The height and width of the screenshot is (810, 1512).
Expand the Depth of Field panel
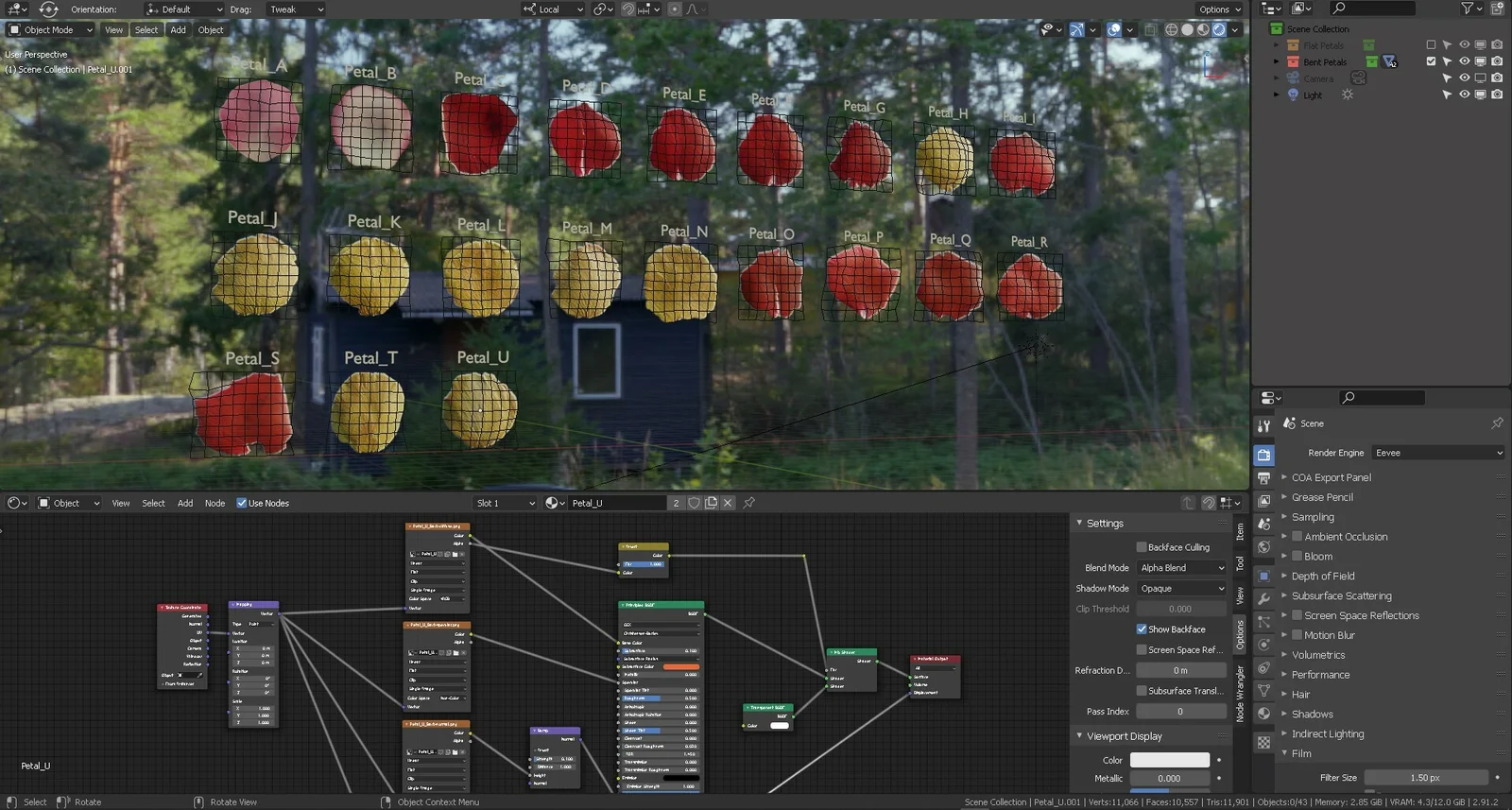(x=1322, y=576)
